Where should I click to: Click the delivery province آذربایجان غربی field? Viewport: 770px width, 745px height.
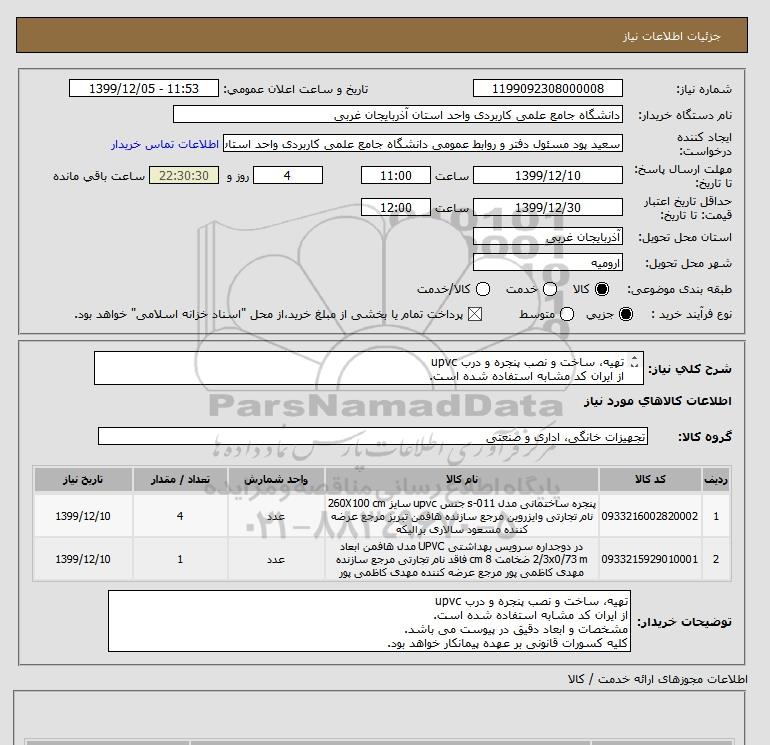548,237
